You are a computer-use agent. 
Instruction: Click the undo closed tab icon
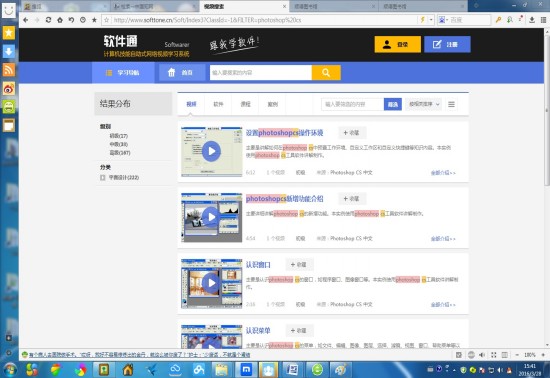[71, 20]
